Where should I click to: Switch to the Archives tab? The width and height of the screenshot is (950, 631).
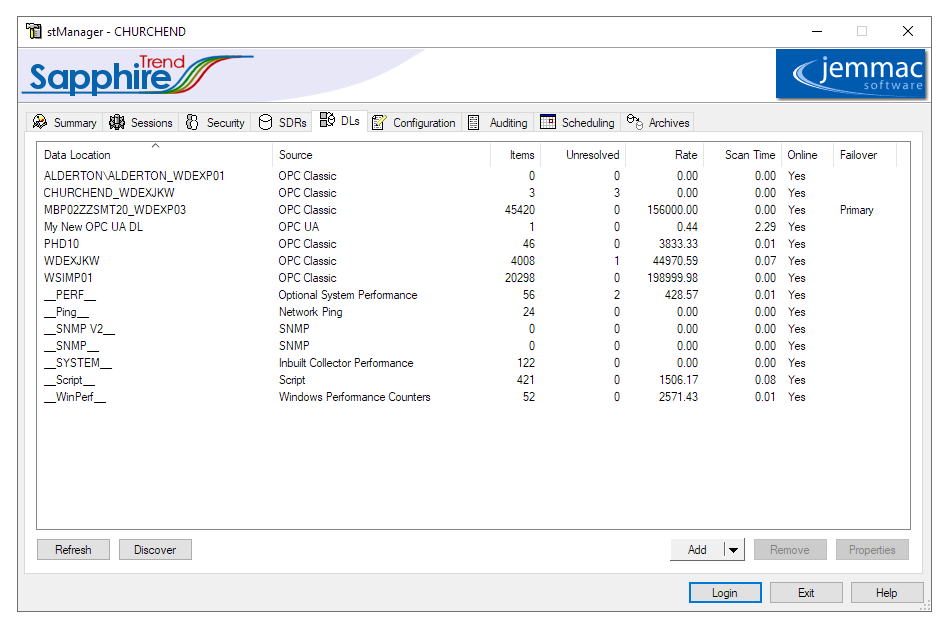[658, 122]
